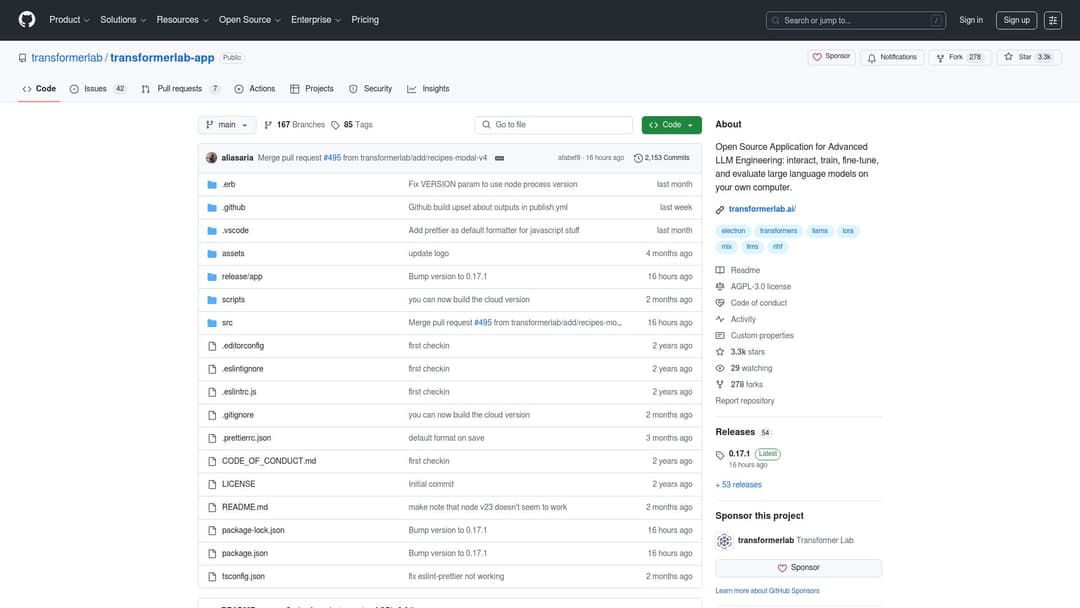Click the Sign in link
Viewport: 1080px width, 608px height.
click(970, 20)
